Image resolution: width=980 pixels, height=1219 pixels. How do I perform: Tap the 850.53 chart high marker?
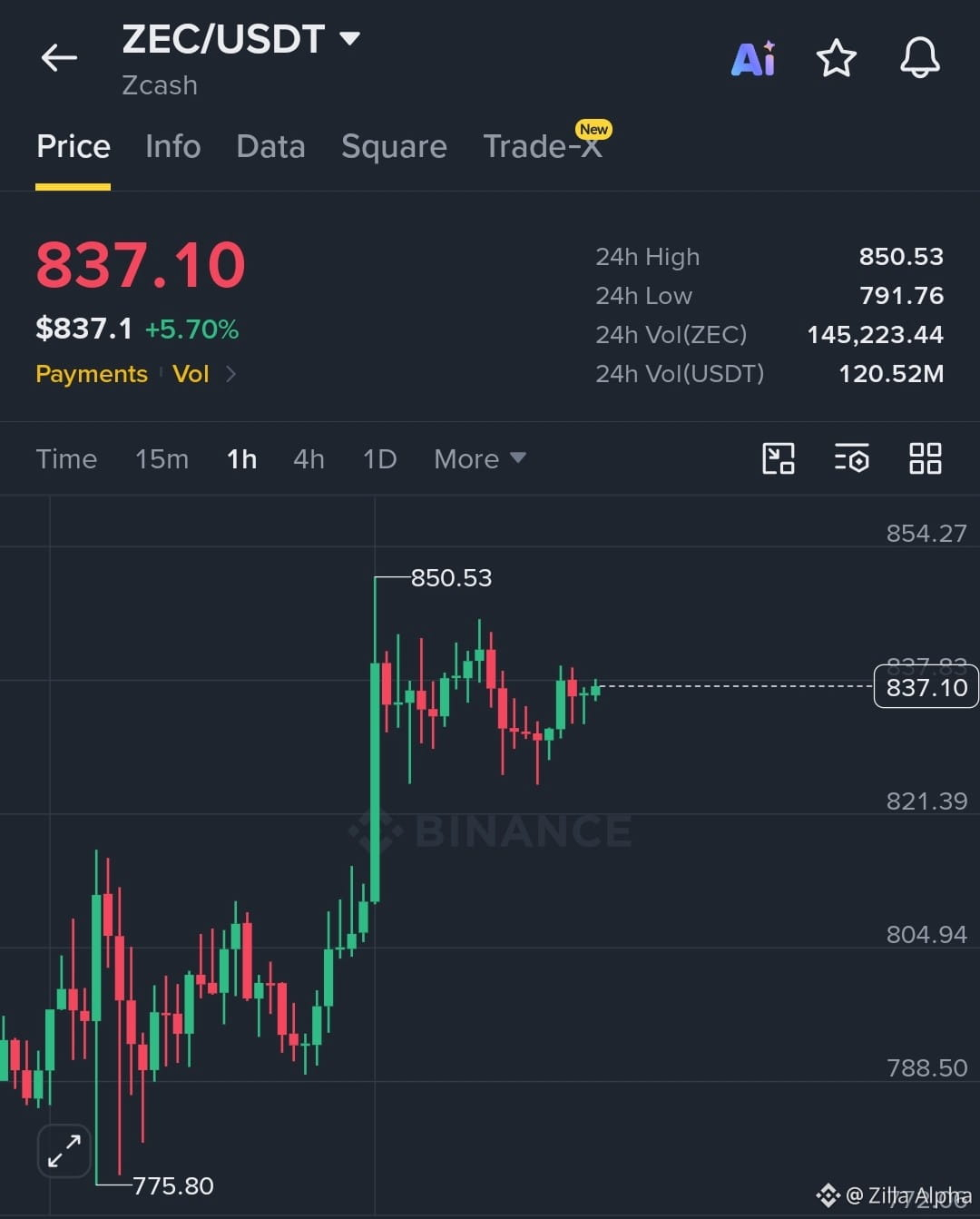click(x=451, y=577)
